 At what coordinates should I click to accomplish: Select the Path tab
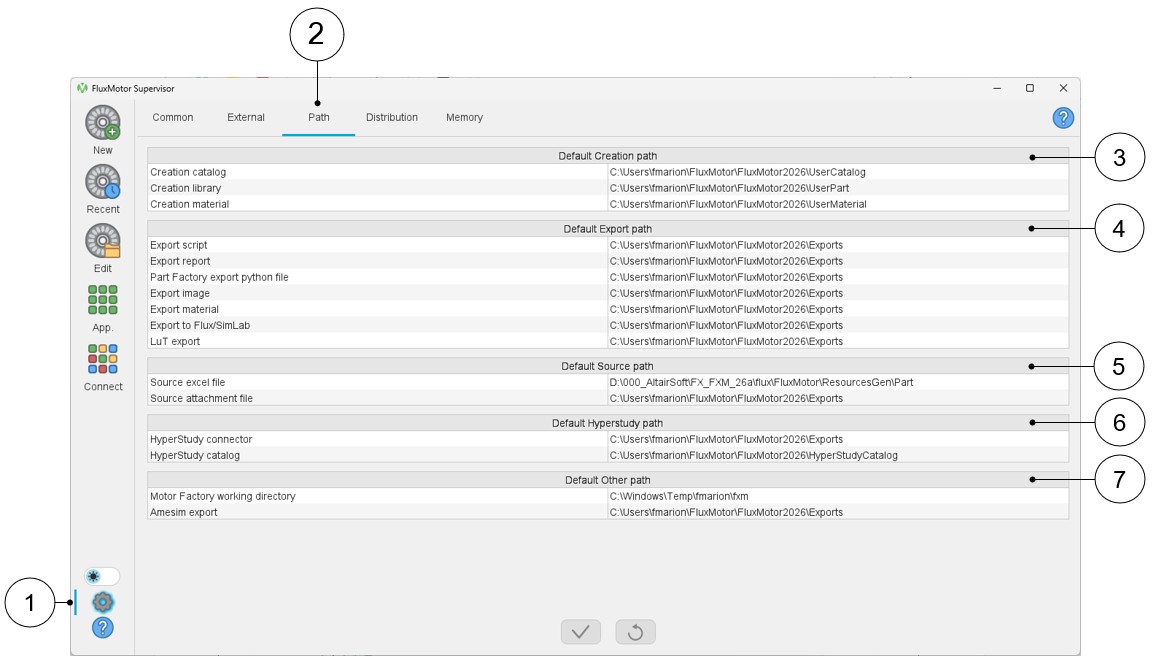tap(318, 118)
